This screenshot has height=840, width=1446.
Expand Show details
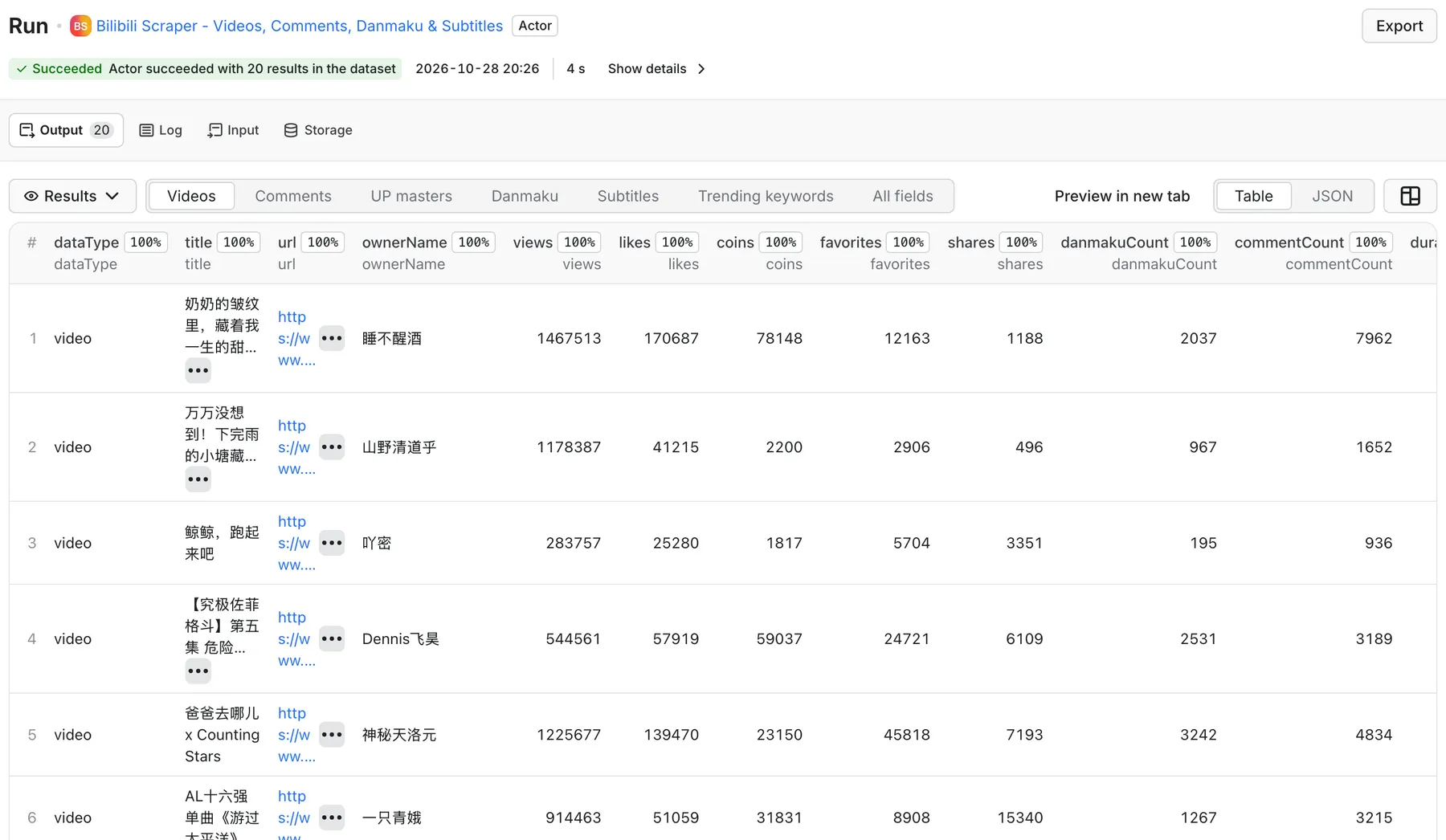657,69
